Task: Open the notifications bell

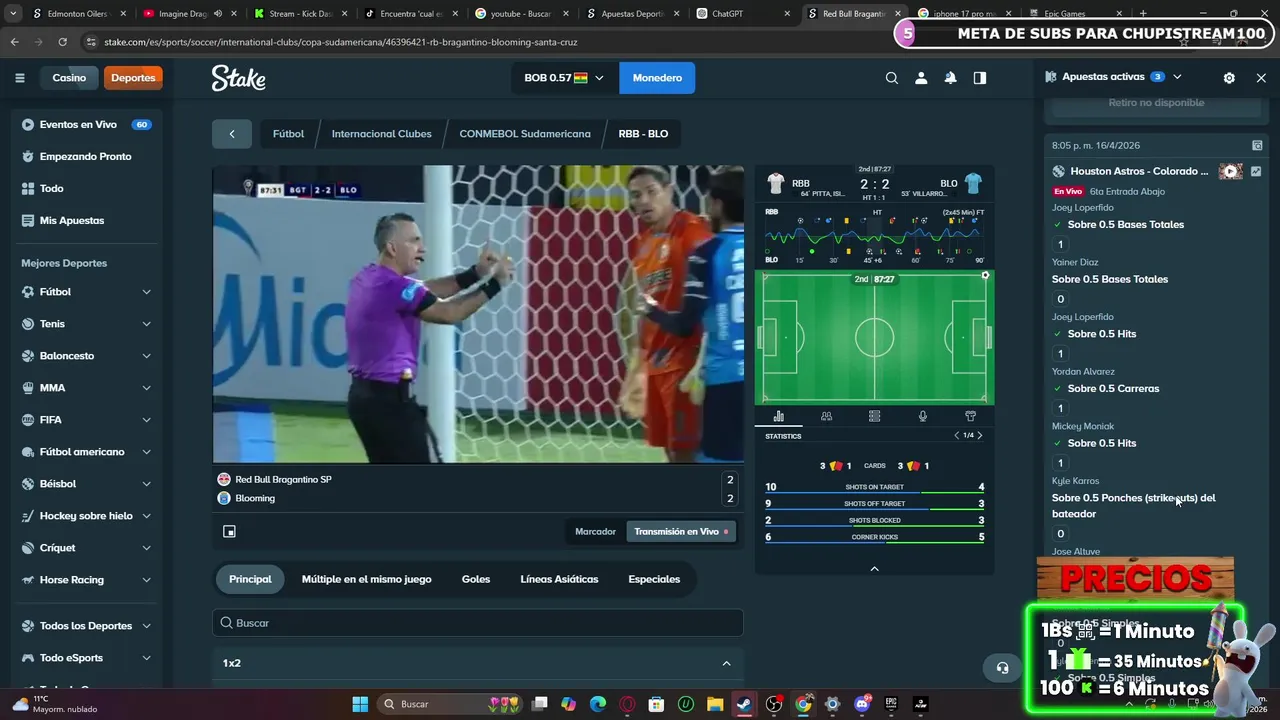Action: click(950, 78)
